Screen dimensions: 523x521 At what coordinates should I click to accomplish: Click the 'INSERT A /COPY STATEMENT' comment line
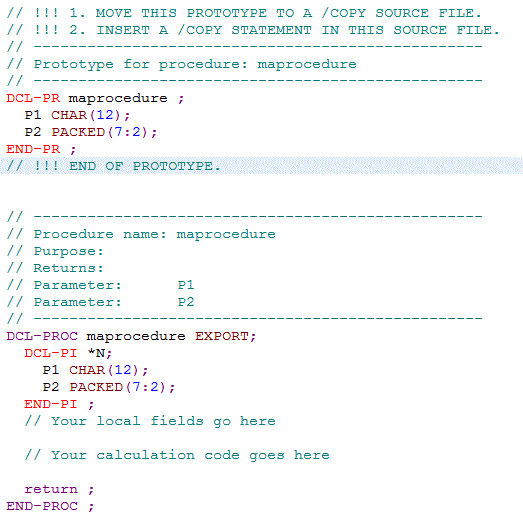point(253,30)
